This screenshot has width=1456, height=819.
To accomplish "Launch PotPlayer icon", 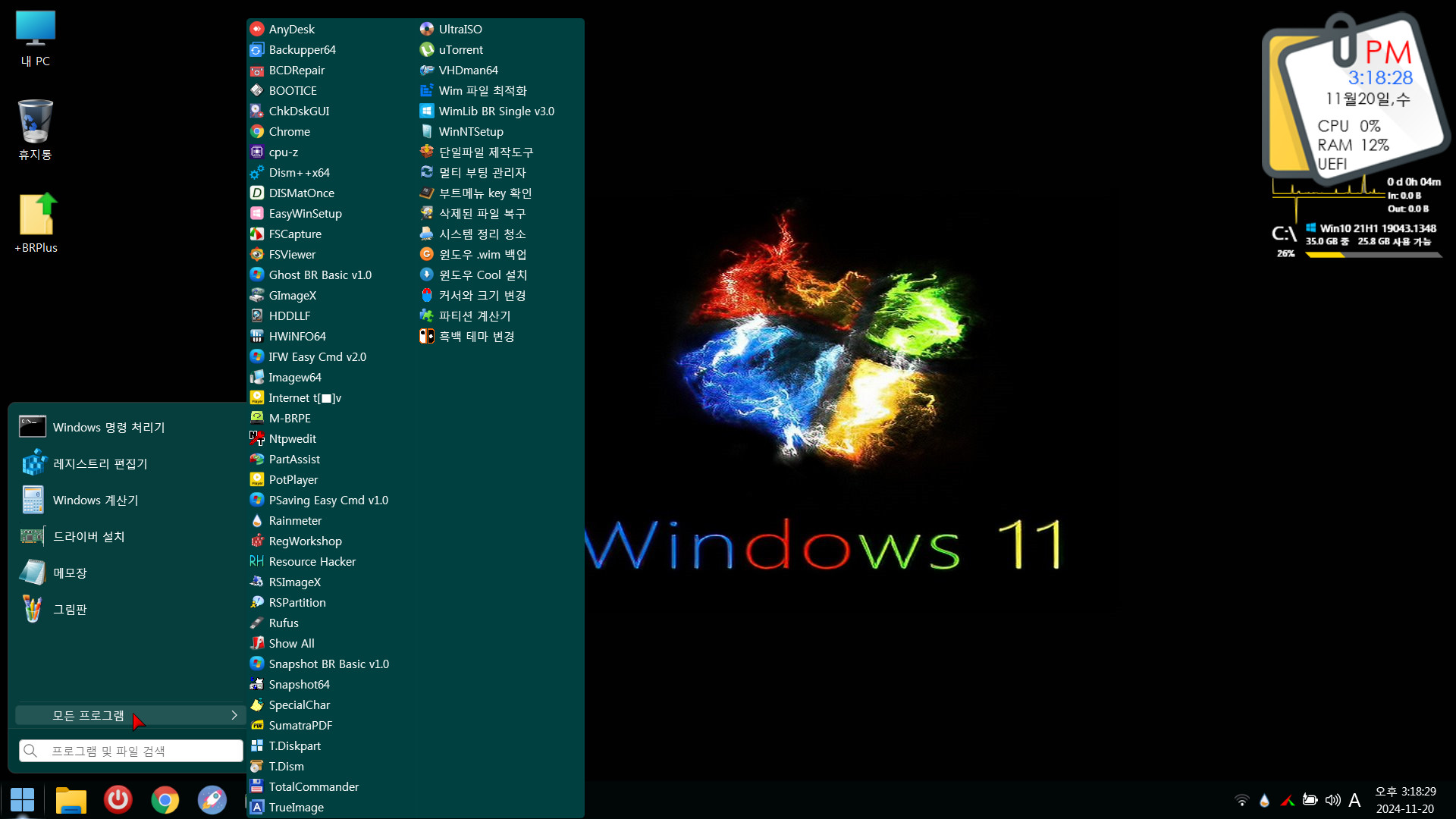I will point(257,479).
